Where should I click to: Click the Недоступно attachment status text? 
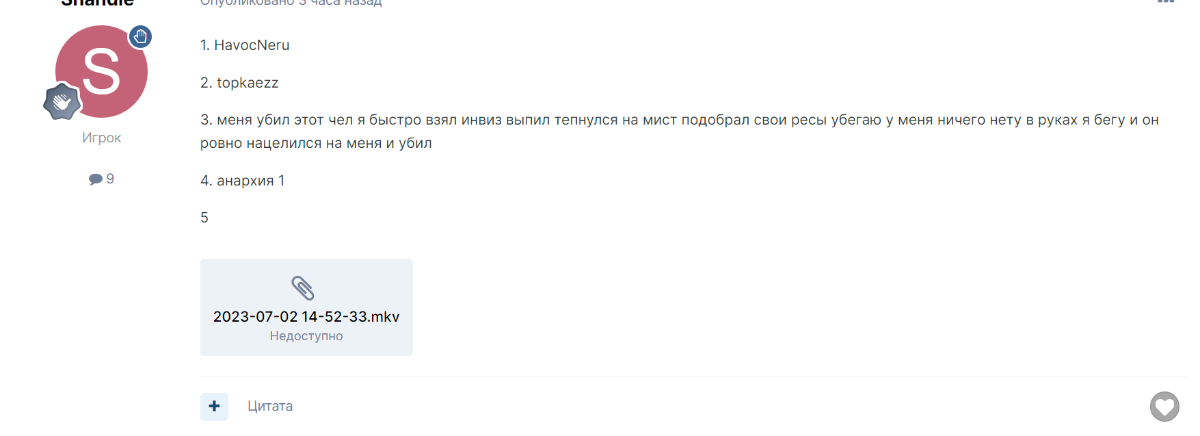pos(306,336)
